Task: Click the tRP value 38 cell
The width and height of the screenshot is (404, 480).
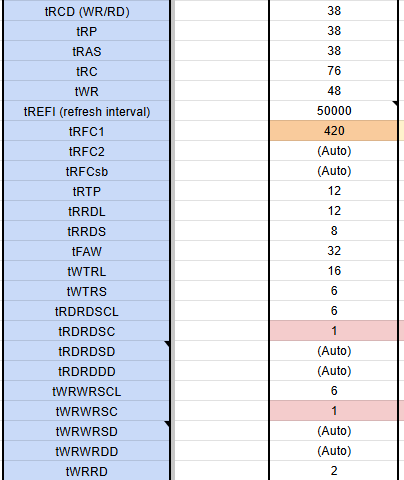Action: point(334,31)
